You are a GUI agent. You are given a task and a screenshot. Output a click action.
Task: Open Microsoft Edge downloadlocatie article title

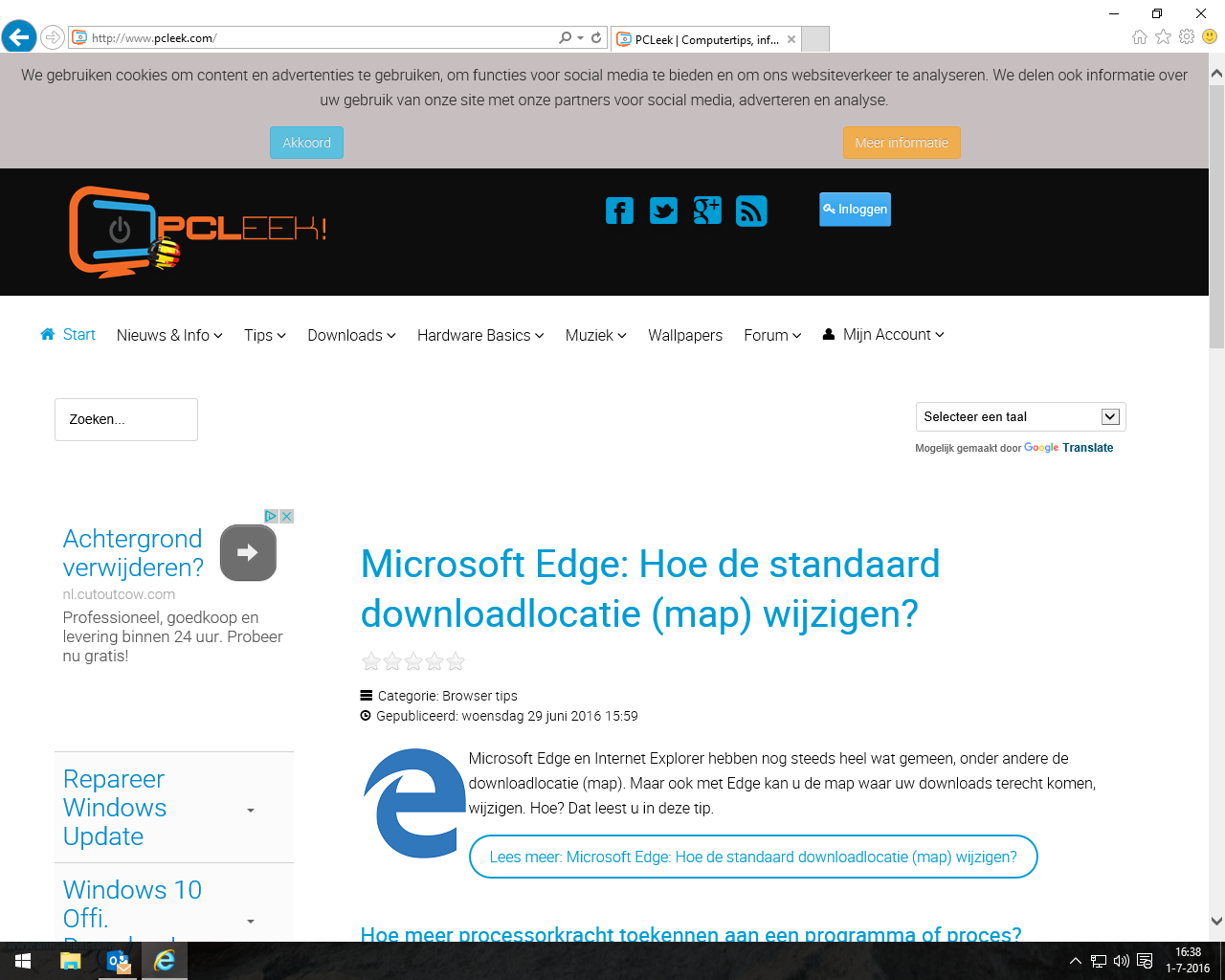coord(650,589)
